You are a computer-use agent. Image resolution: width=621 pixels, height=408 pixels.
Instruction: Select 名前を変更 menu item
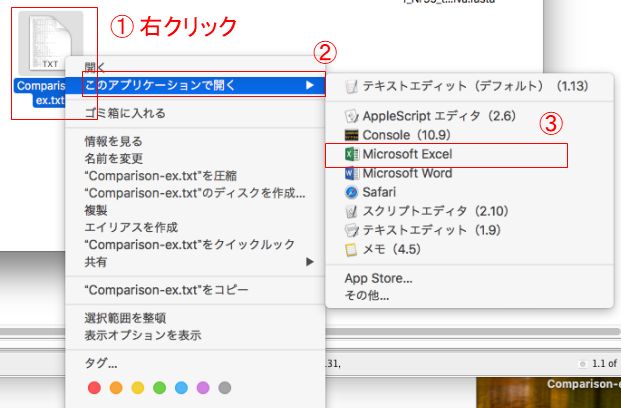click(x=195, y=159)
